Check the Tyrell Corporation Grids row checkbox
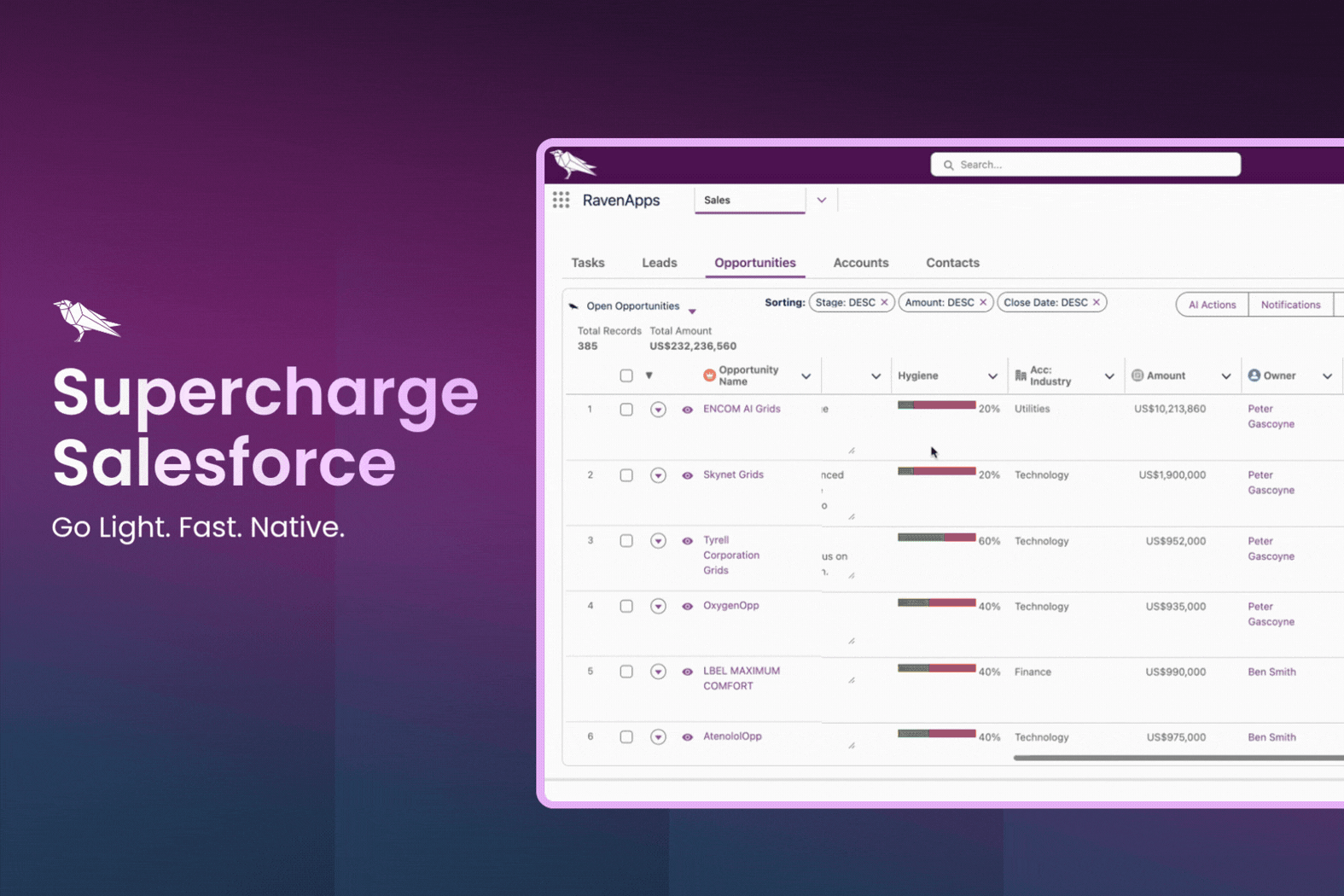This screenshot has height=896, width=1344. [626, 541]
